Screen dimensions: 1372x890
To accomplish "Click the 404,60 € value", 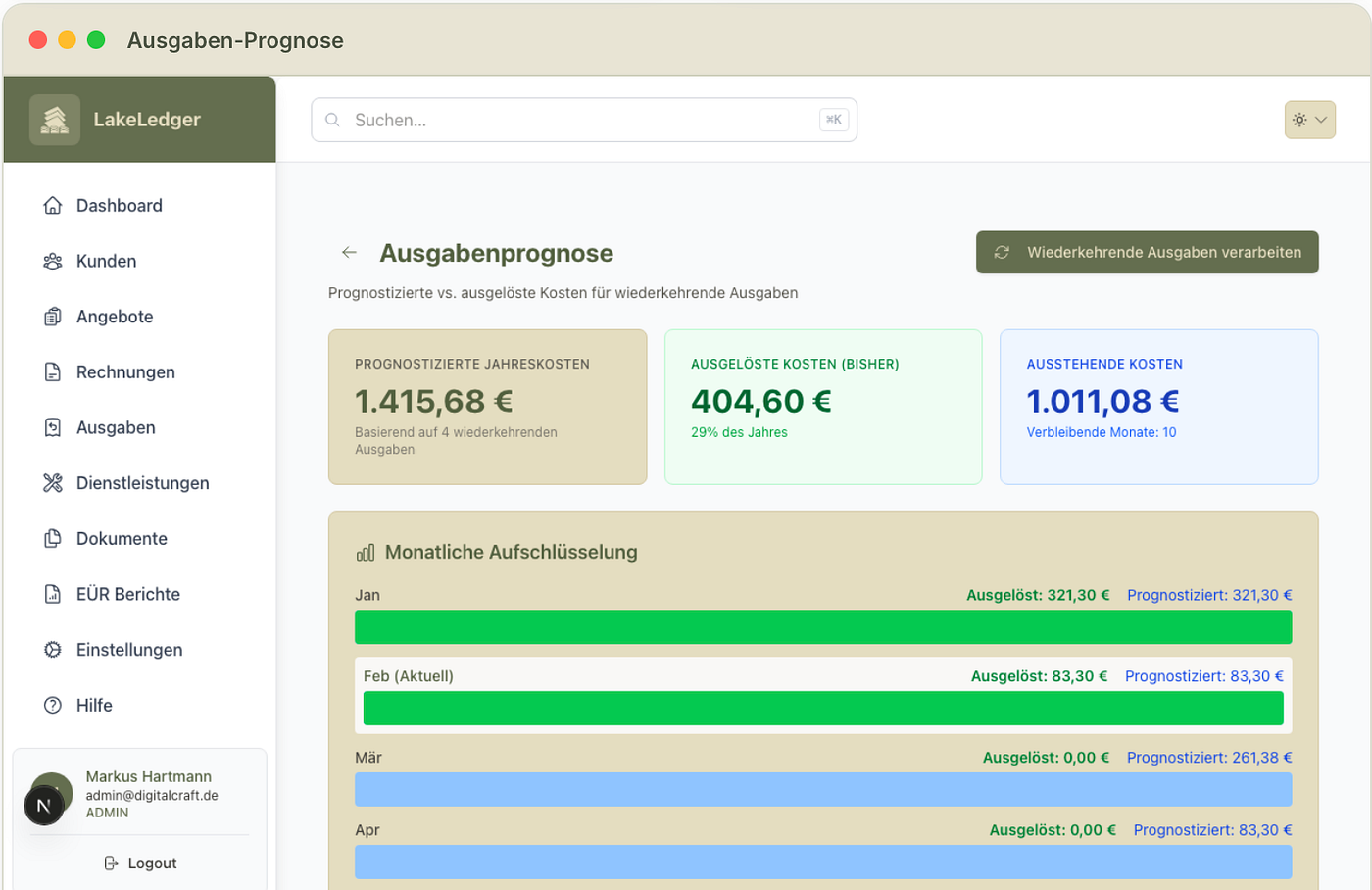I will point(761,401).
